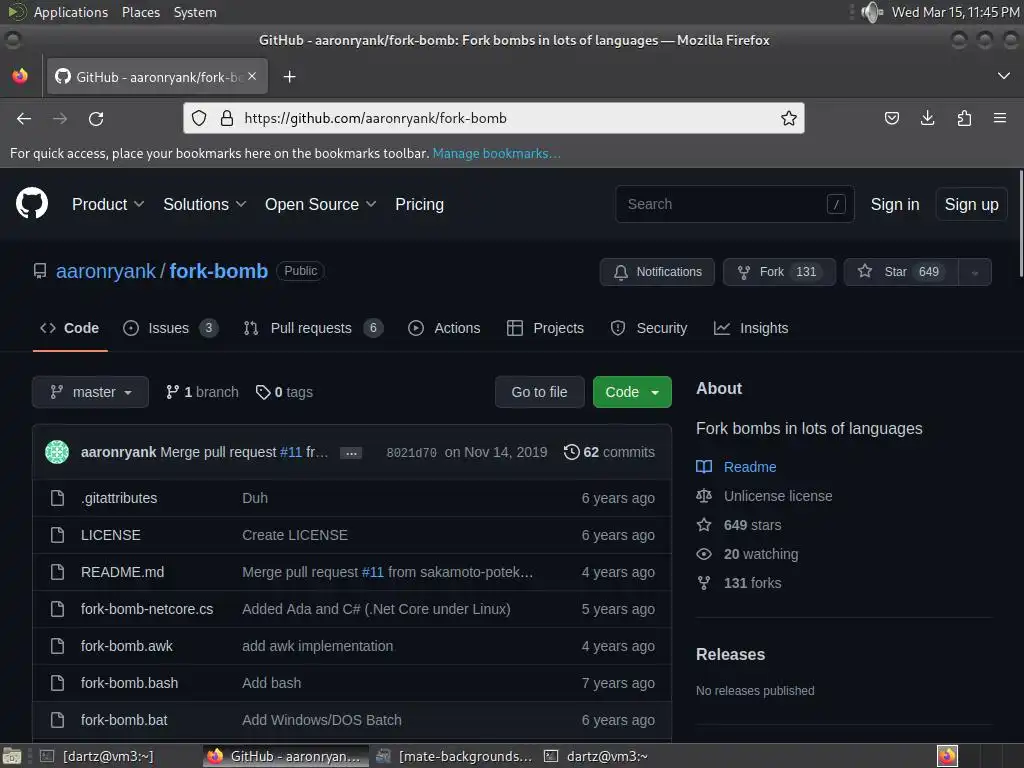Bookmark this page with the star icon

788,118
